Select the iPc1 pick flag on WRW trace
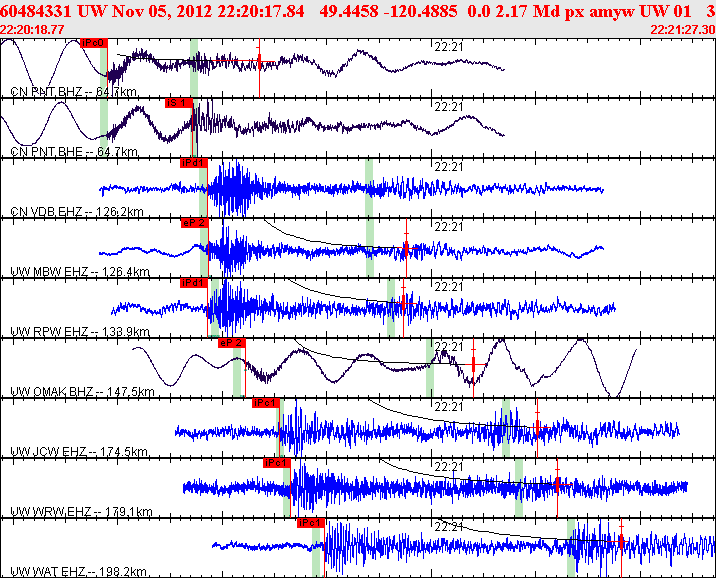This screenshot has width=716, height=578. coord(277,463)
